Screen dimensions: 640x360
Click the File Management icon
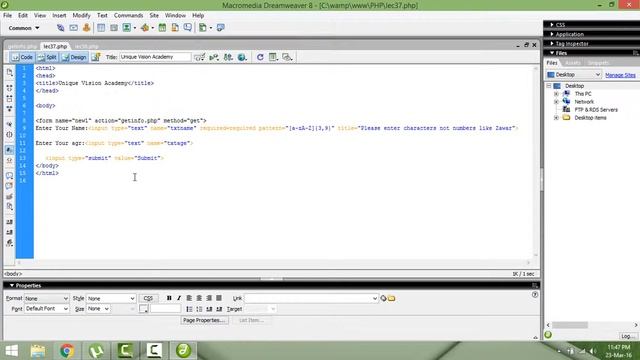228,57
